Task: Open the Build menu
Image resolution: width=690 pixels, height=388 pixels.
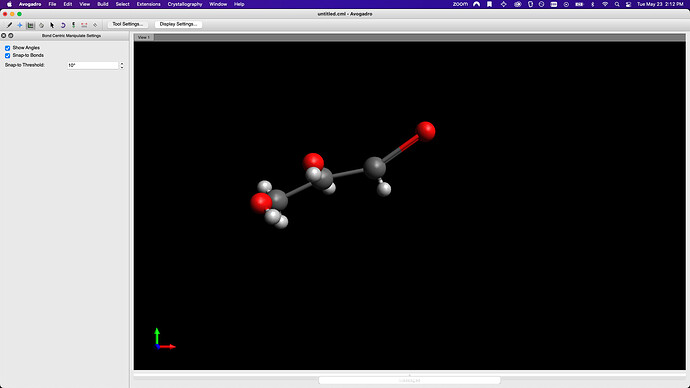Action: pos(103,4)
